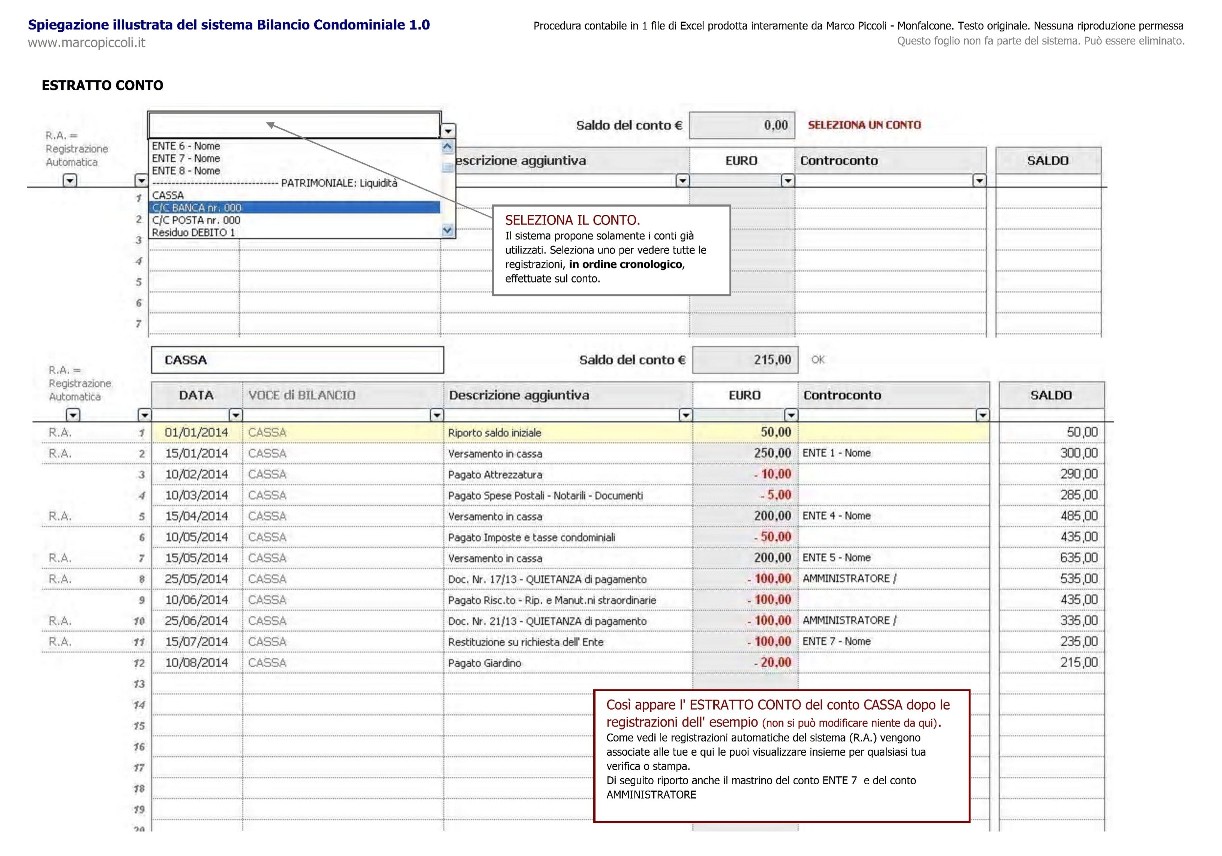The width and height of the screenshot is (1222, 856).
Task: Open the EURO filter arrow in the upper table
Action: 787,181
